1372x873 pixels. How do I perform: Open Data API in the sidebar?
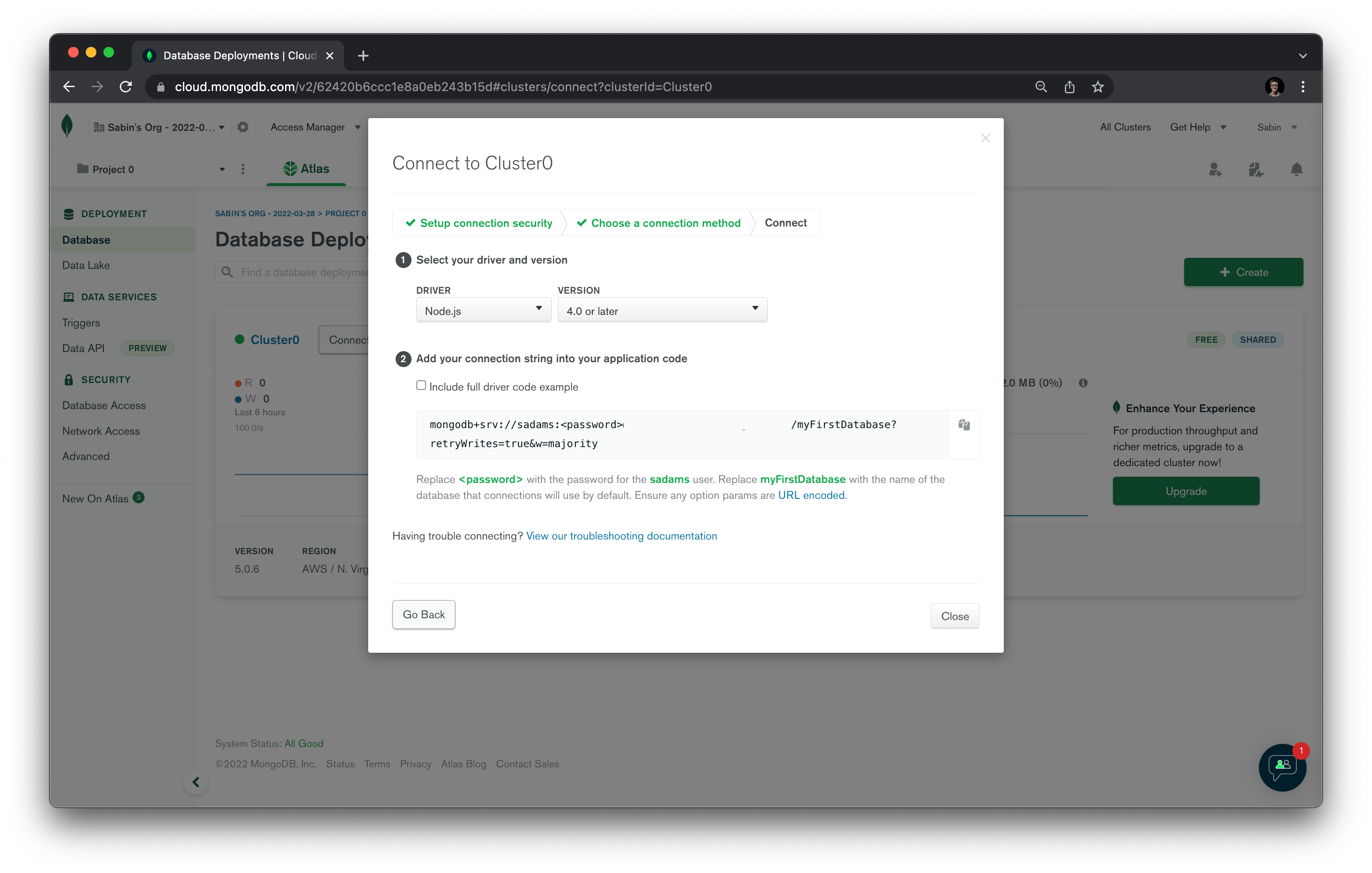click(x=83, y=348)
